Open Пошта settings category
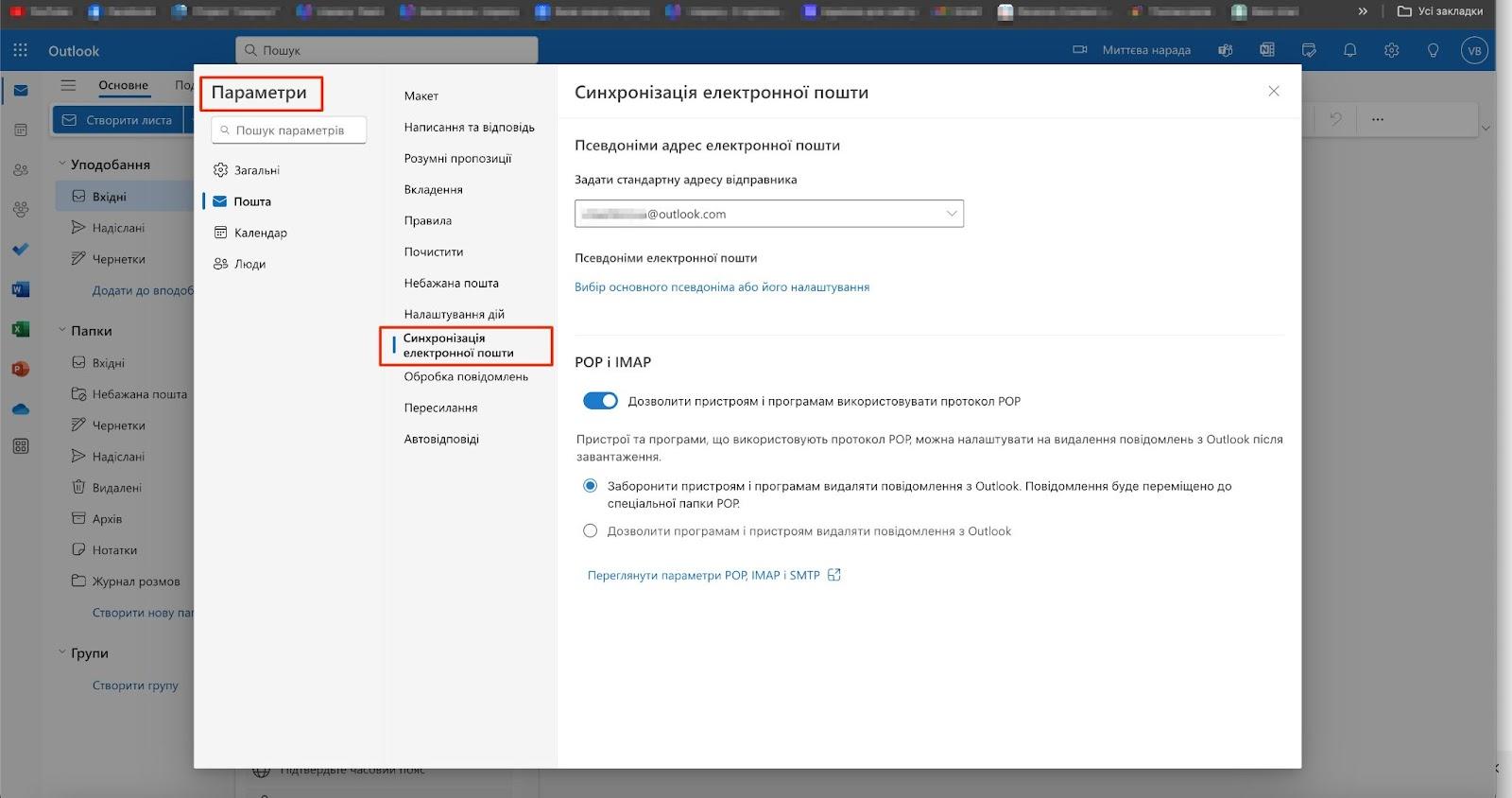 click(243, 201)
